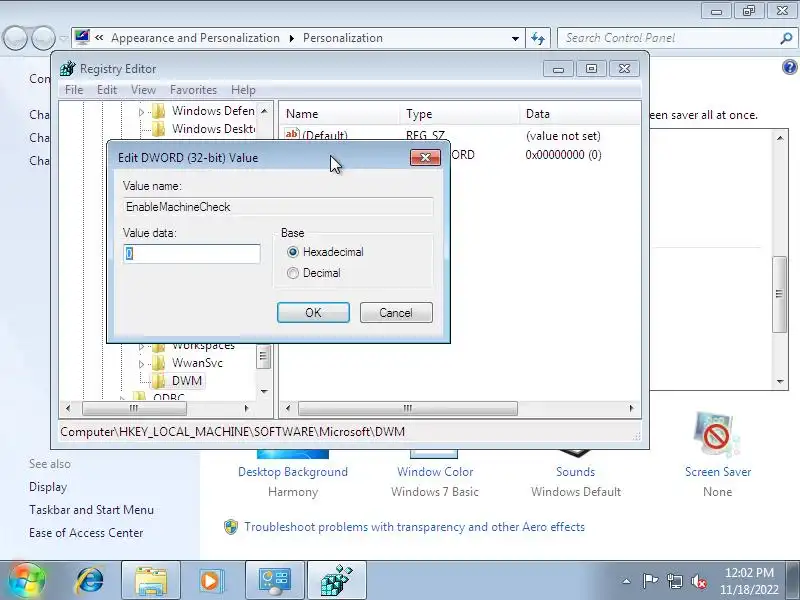The image size is (800, 600).
Task: Expand the breadcrumb arrow before Personalization
Action: pos(291,38)
